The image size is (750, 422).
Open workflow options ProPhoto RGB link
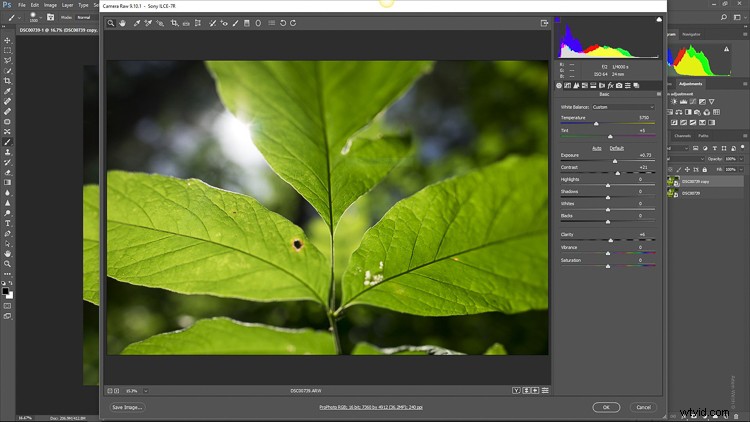pyautogui.click(x=371, y=407)
